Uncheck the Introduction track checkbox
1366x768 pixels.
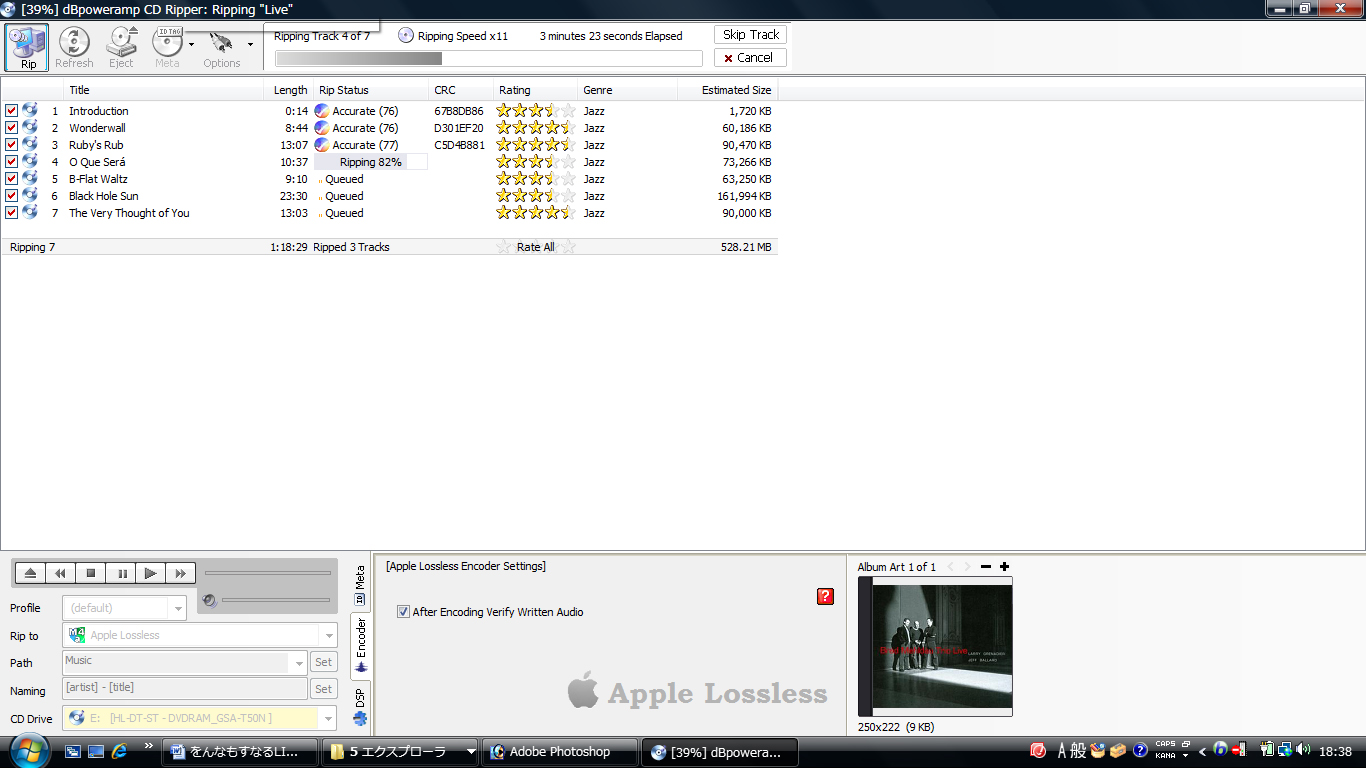point(12,111)
